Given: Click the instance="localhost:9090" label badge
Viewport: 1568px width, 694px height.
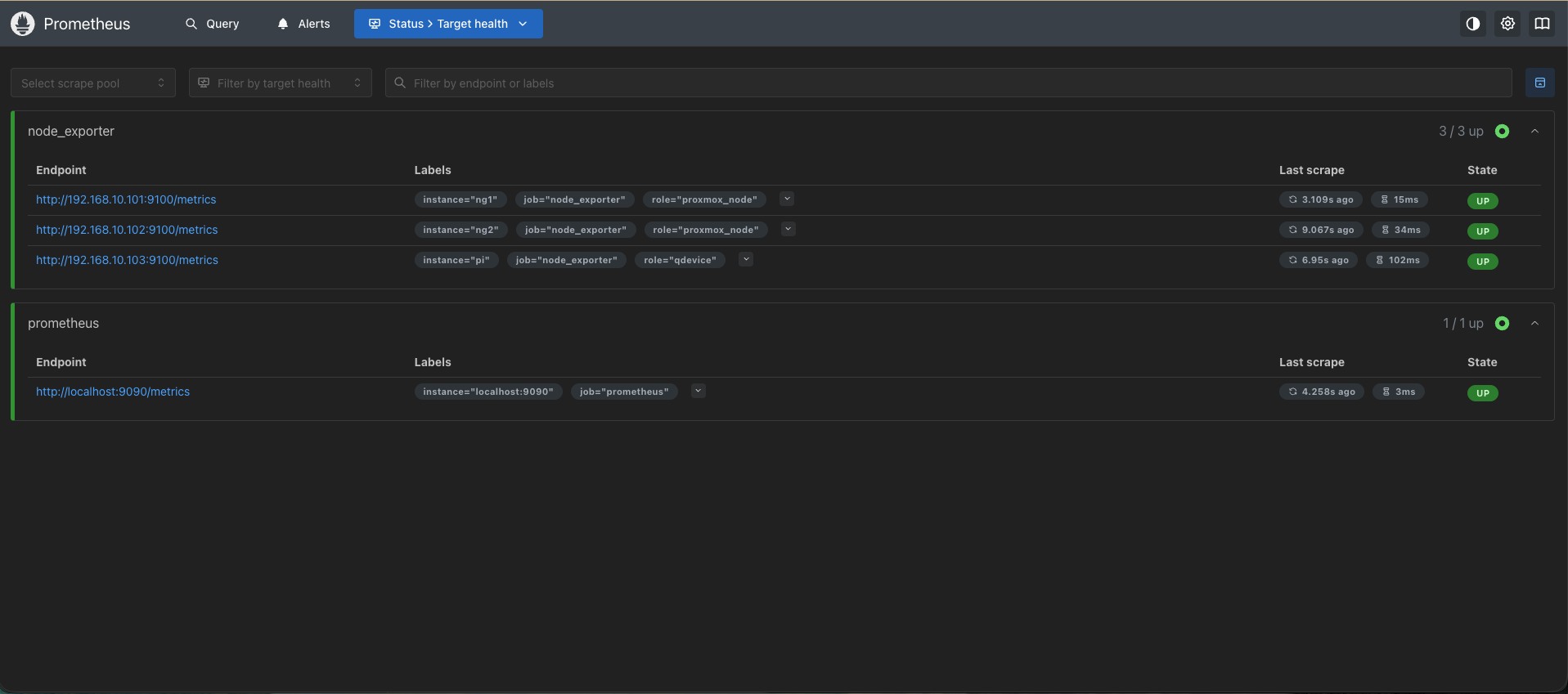Looking at the screenshot, I should point(488,392).
